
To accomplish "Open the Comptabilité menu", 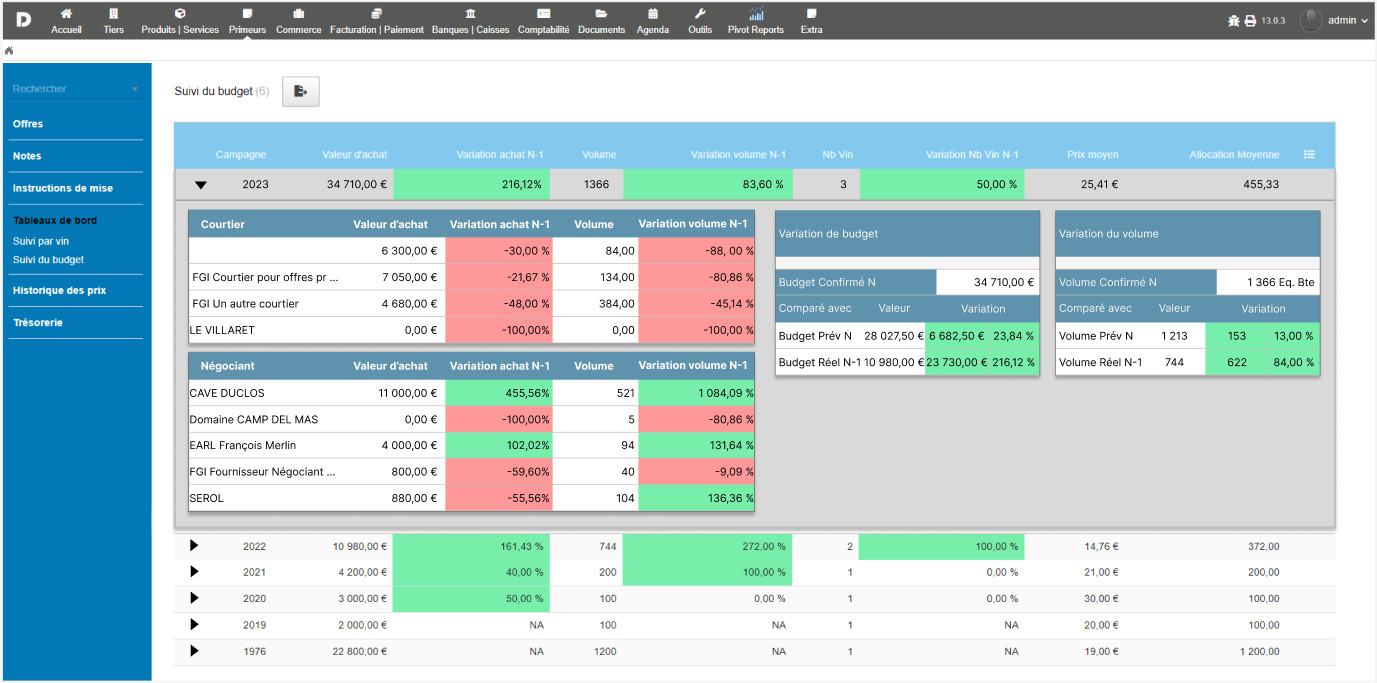I will (x=543, y=20).
